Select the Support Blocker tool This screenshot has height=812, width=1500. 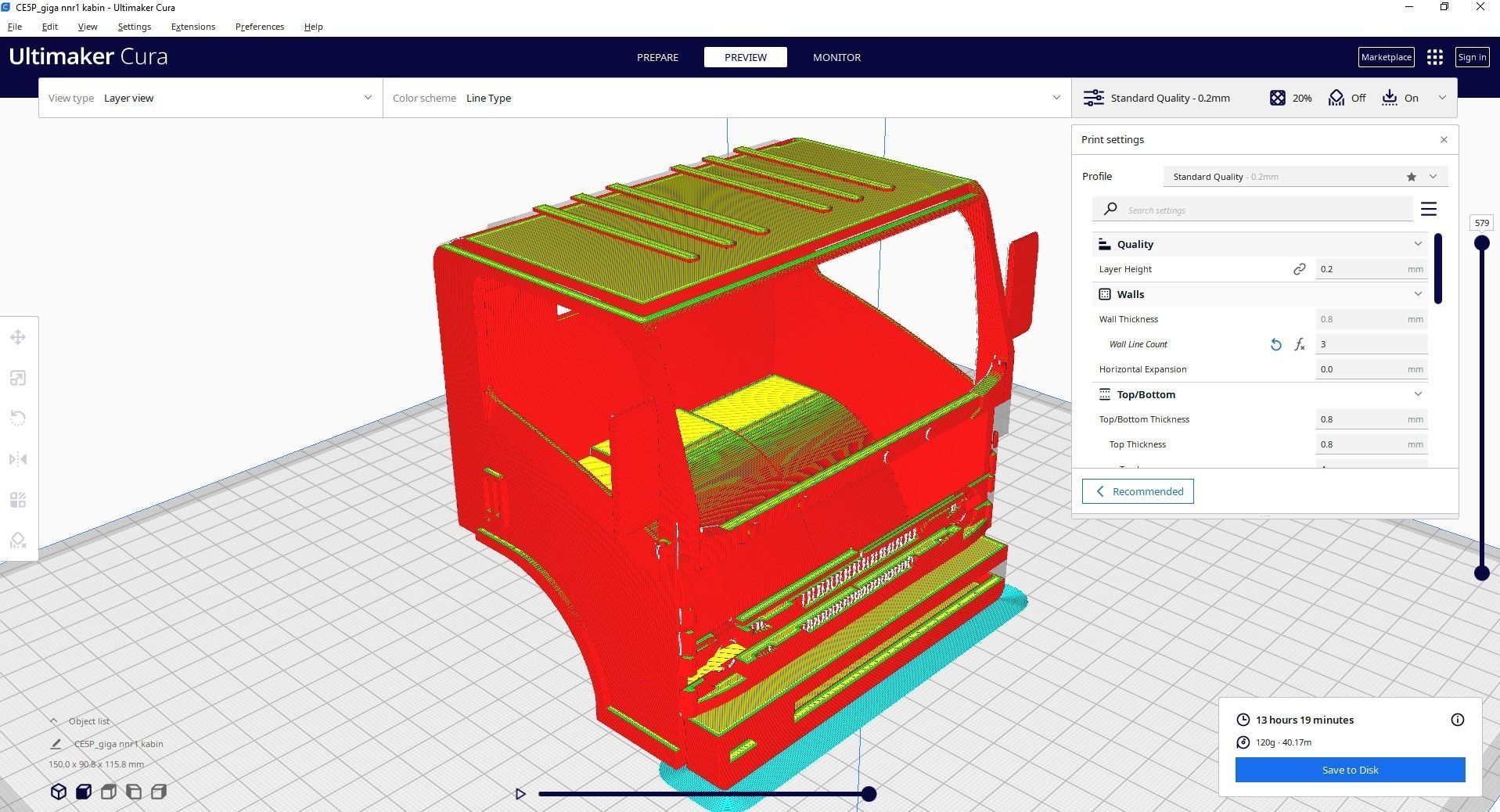pyautogui.click(x=18, y=541)
